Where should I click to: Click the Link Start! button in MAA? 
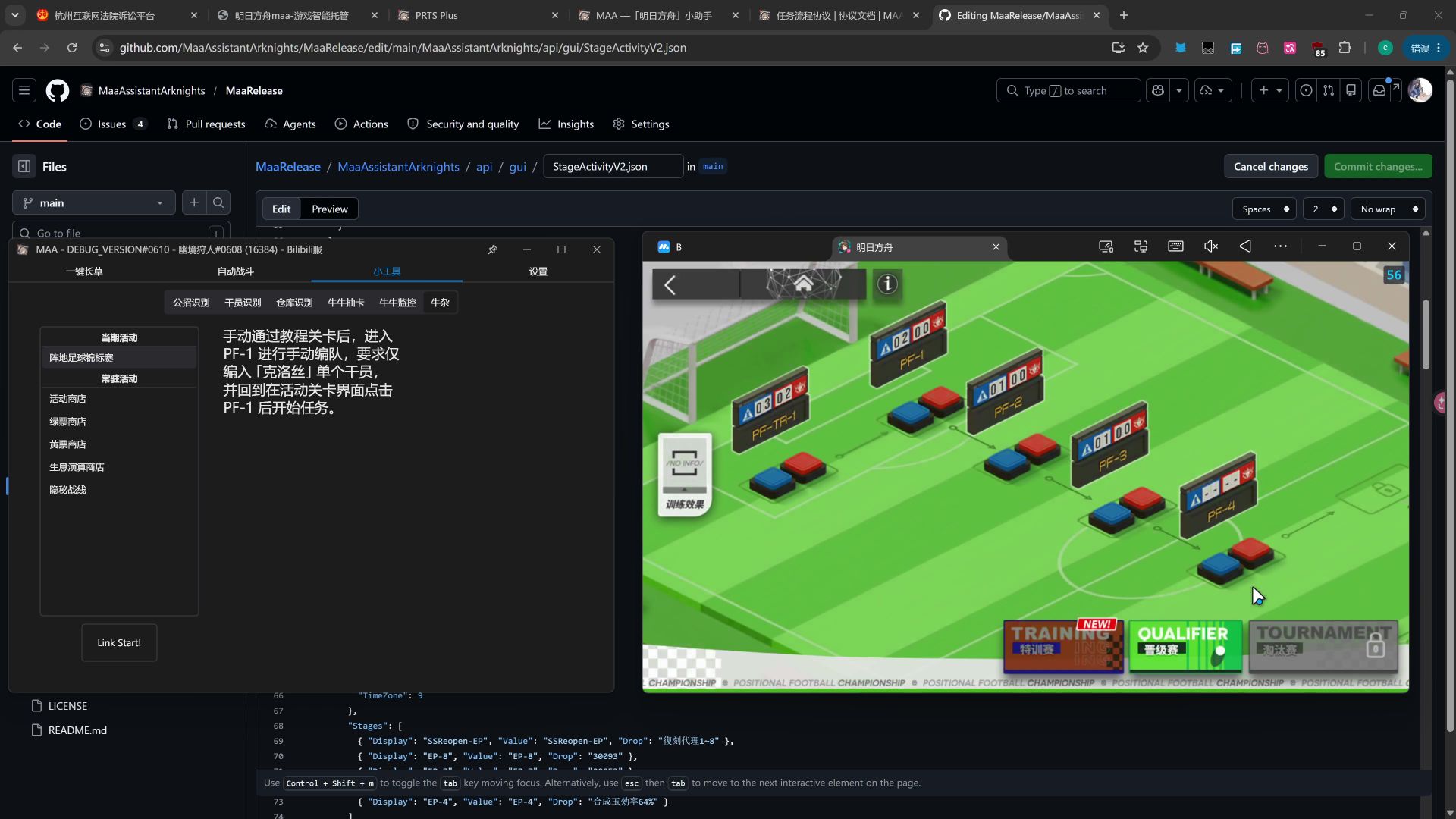coord(119,642)
